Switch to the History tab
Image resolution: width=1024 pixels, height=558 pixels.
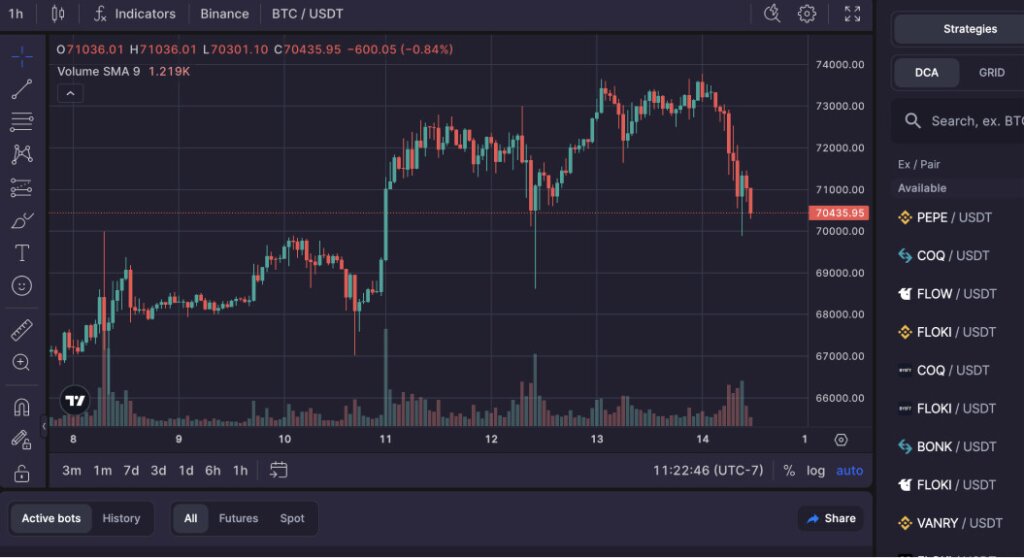[x=121, y=518]
